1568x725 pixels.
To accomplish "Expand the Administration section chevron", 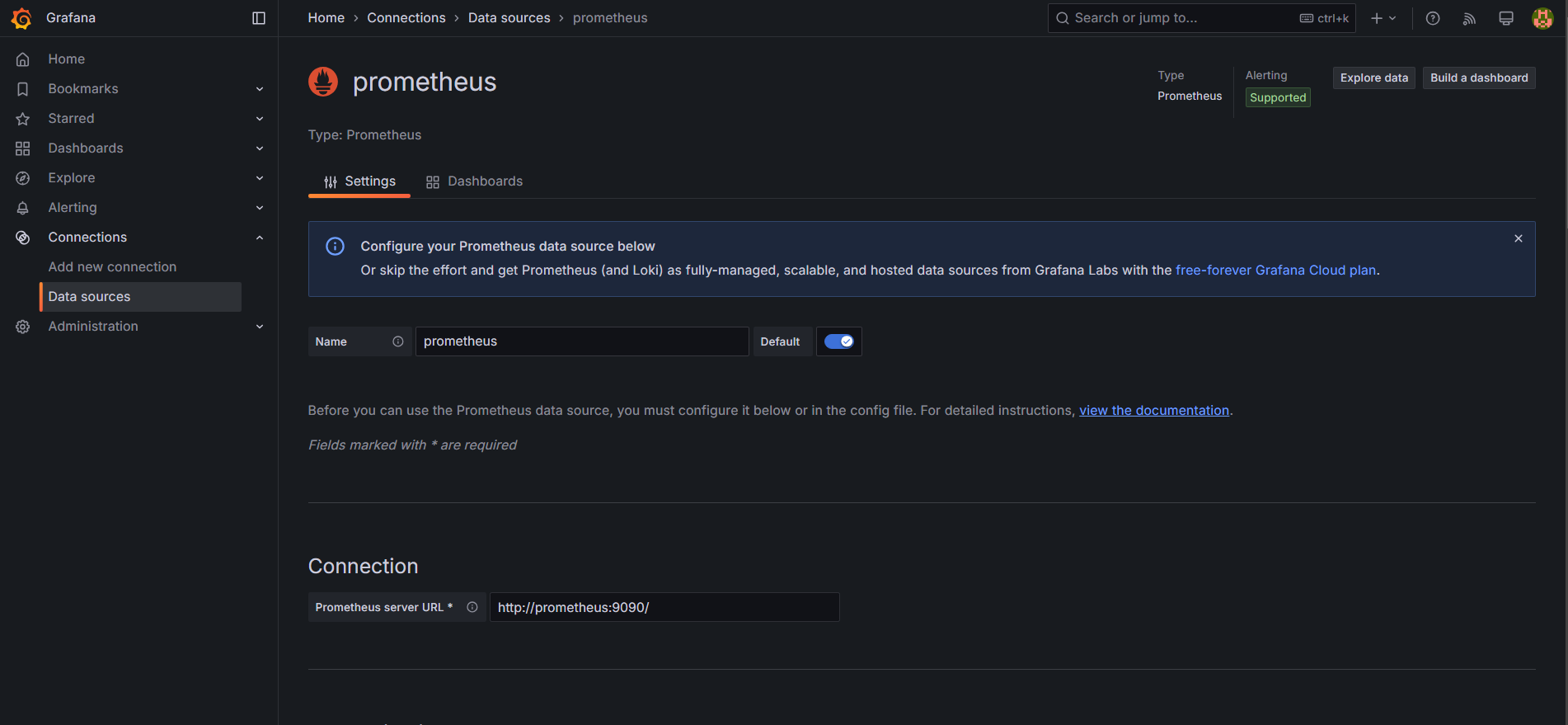I will pyautogui.click(x=260, y=327).
